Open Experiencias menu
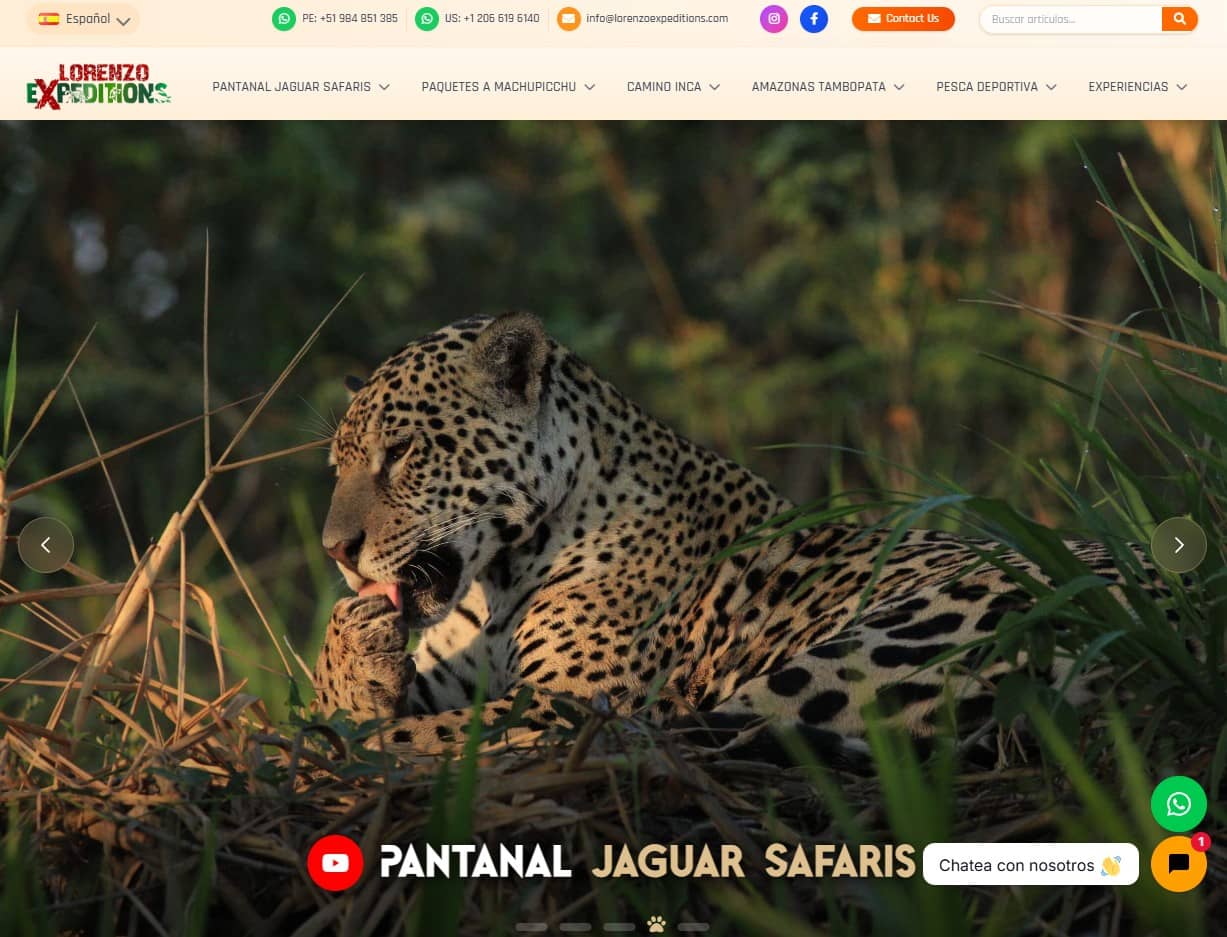 coord(1128,87)
